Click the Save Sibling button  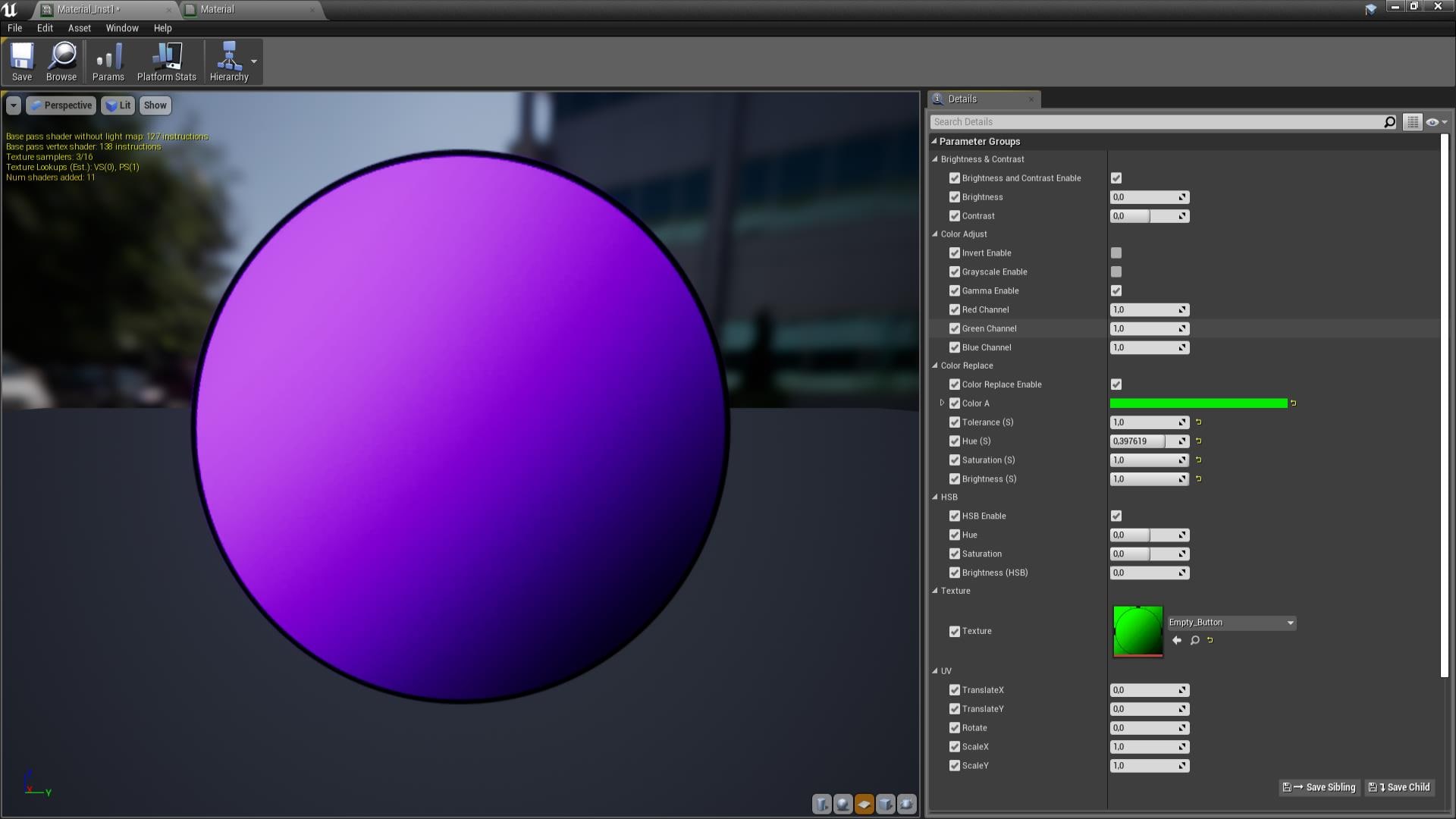pos(1319,787)
